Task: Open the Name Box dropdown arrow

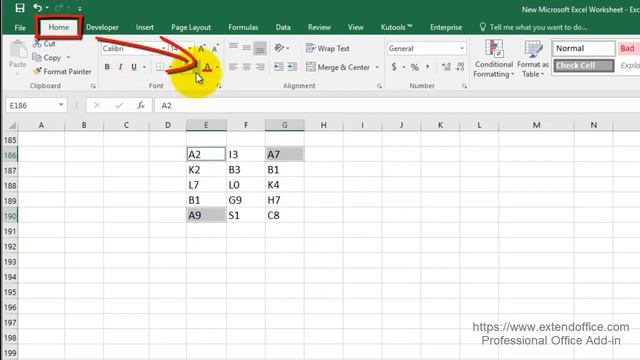Action: (x=61, y=105)
